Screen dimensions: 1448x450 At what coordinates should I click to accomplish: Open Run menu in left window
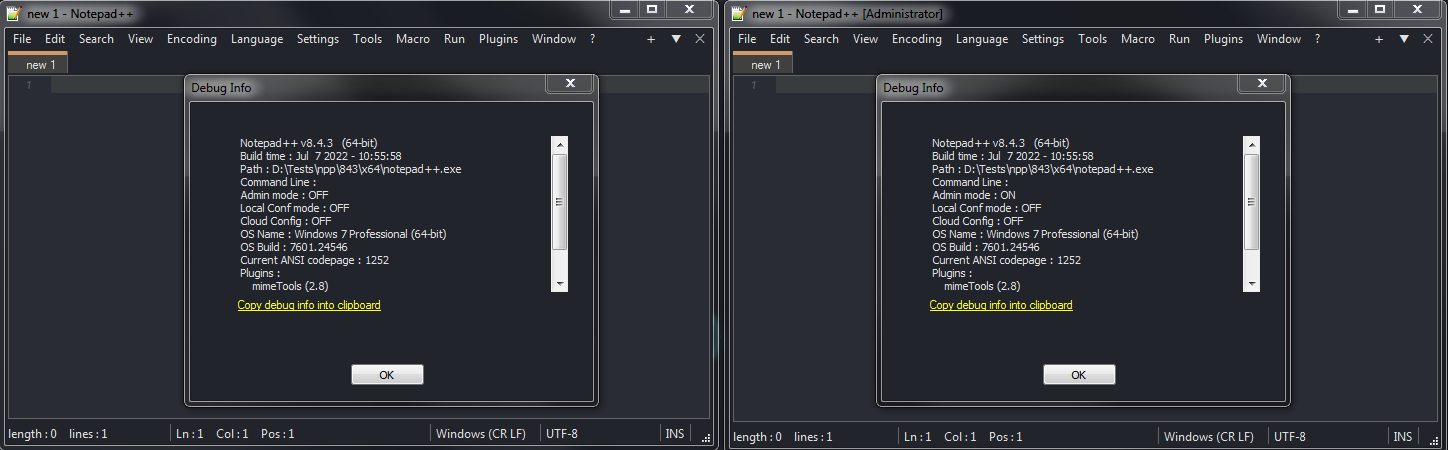454,39
